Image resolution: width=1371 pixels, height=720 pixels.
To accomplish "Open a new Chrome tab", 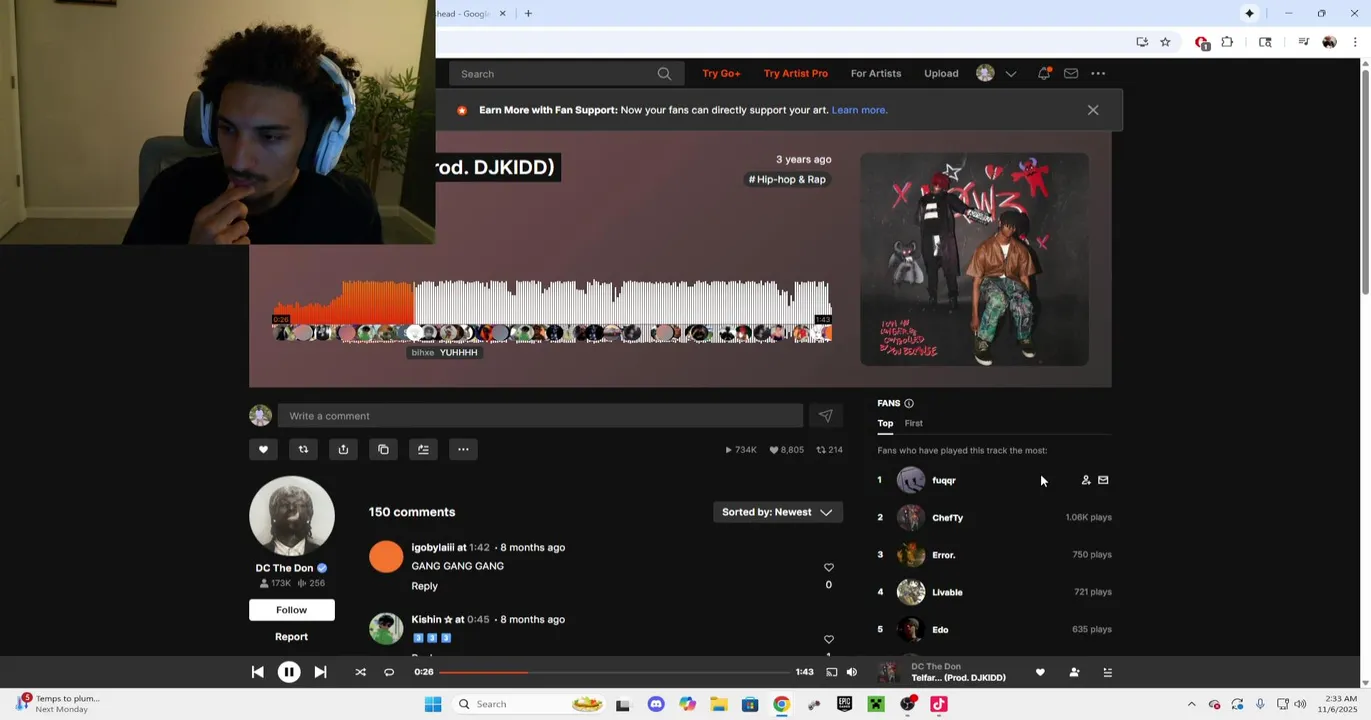I will tap(528, 14).
